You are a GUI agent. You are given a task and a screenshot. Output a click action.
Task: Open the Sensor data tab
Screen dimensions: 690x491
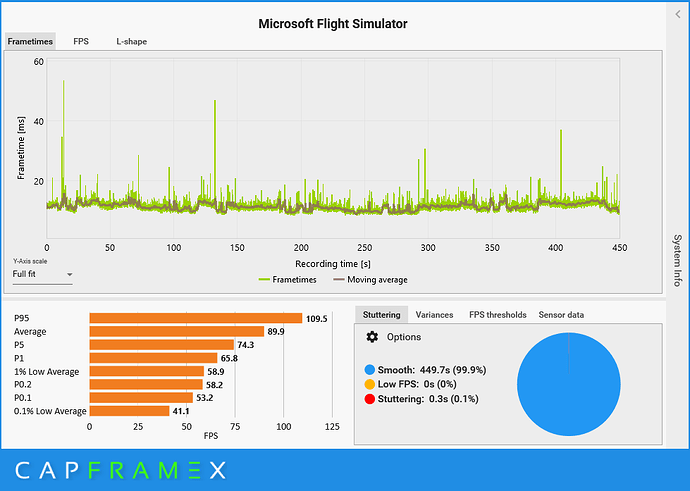tap(561, 315)
